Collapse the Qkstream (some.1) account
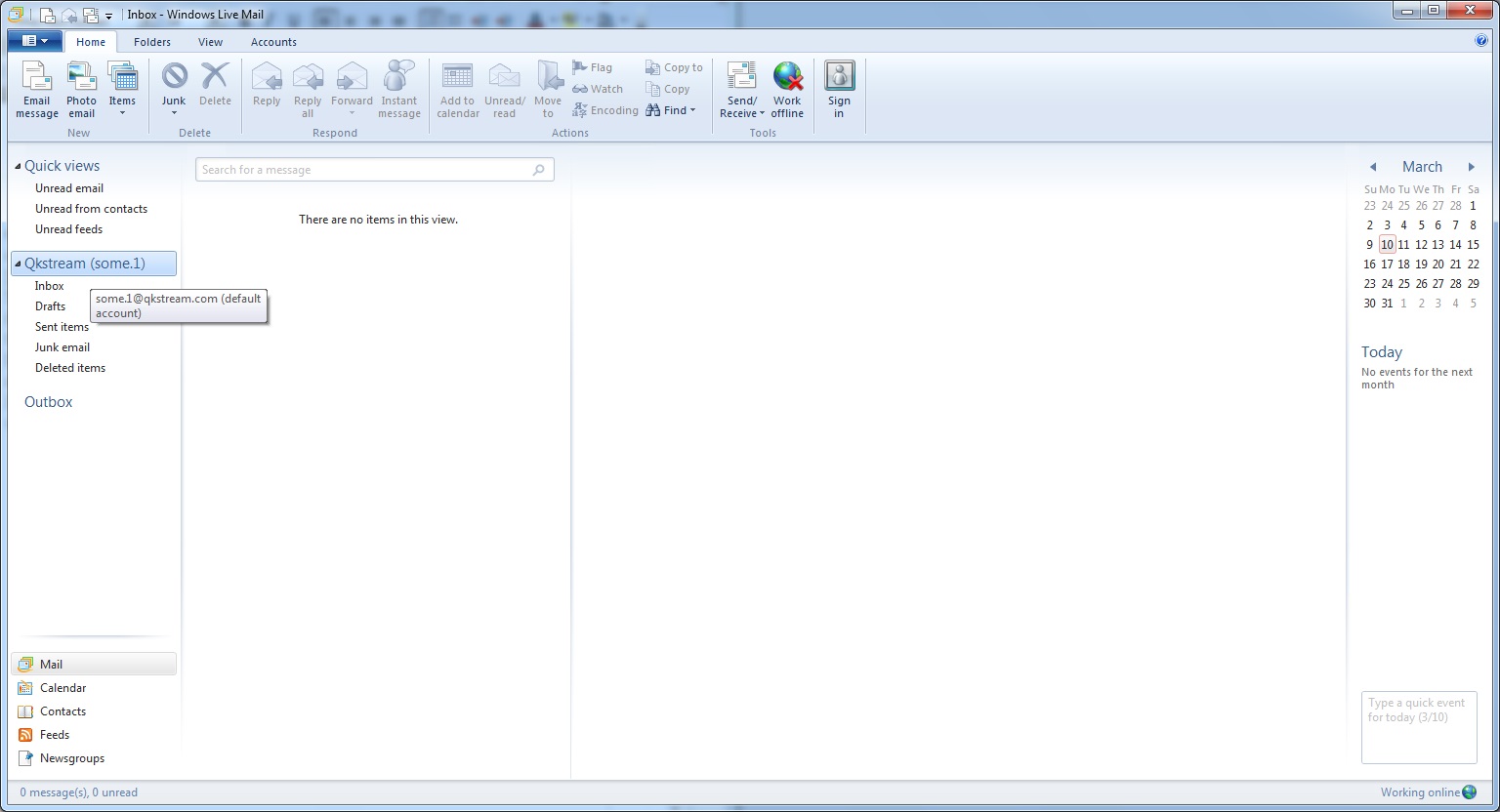Image resolution: width=1500 pixels, height=812 pixels. pos(18,264)
